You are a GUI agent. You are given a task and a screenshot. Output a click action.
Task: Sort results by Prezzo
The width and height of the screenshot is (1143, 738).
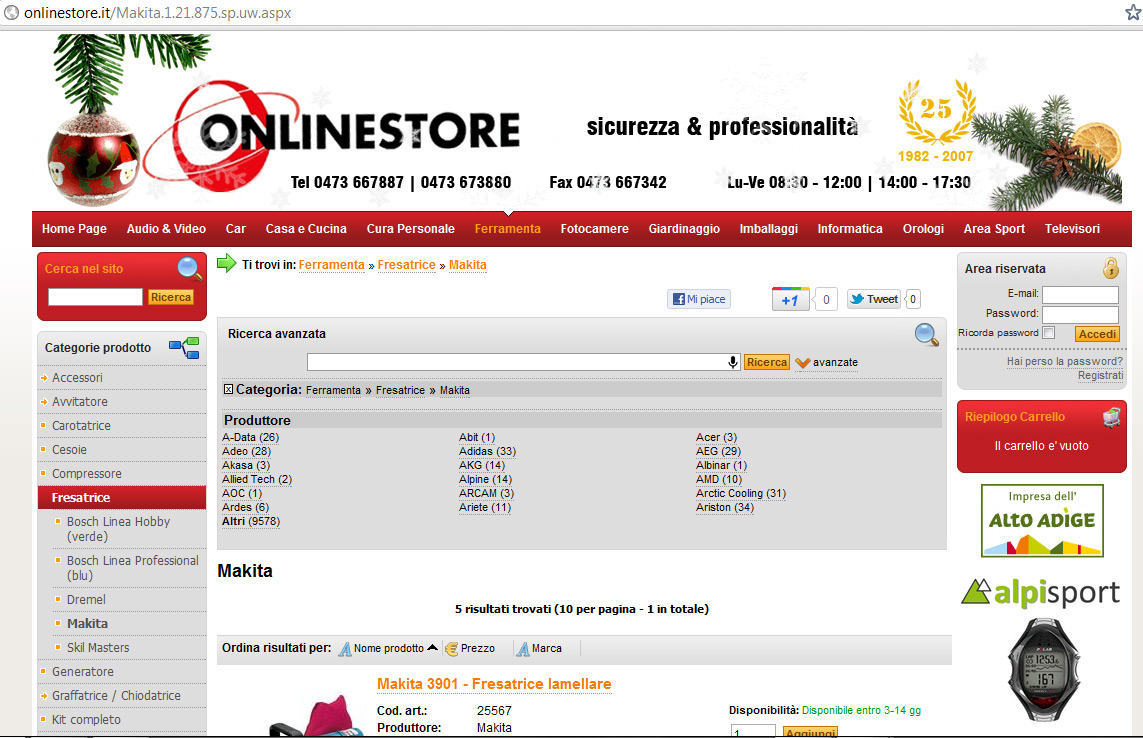(470, 648)
